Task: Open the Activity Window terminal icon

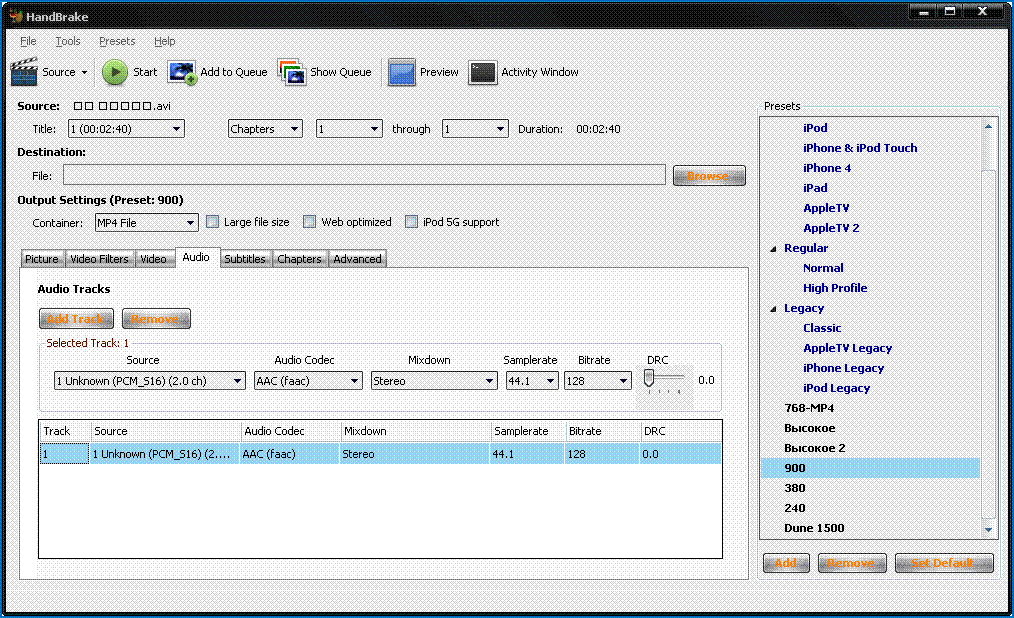Action: [x=482, y=72]
